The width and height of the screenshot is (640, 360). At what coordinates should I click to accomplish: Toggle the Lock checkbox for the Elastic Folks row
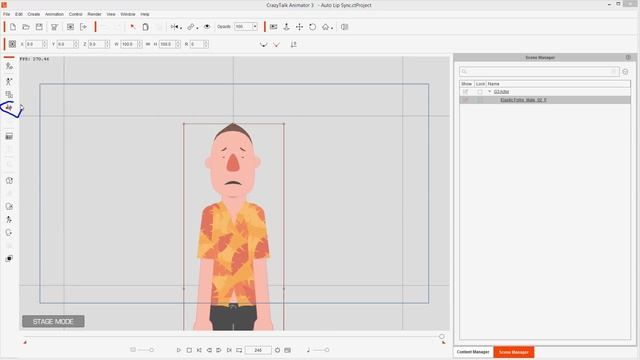pyautogui.click(x=480, y=100)
